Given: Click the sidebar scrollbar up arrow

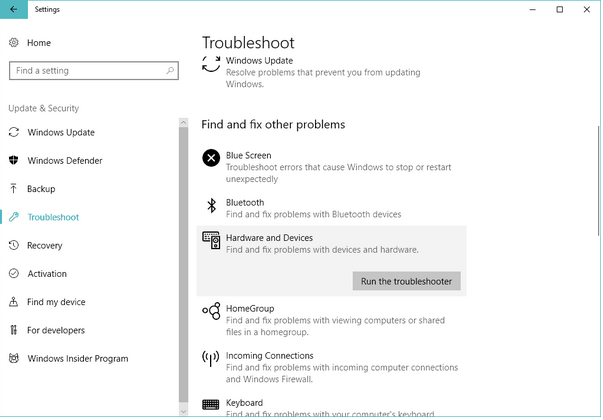Looking at the screenshot, I should coord(183,123).
